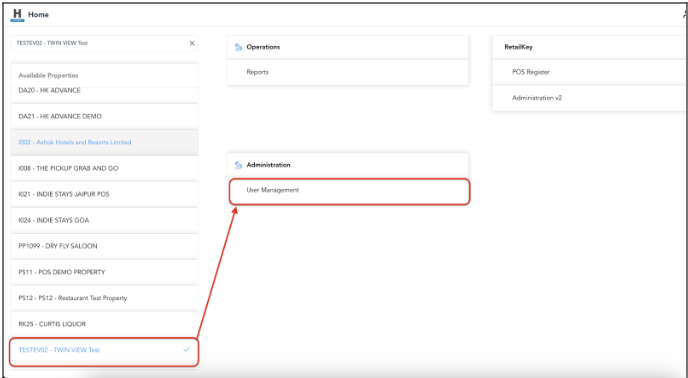The height and width of the screenshot is (378, 688).
Task: Click the Available Properties heading
Action: (48, 76)
